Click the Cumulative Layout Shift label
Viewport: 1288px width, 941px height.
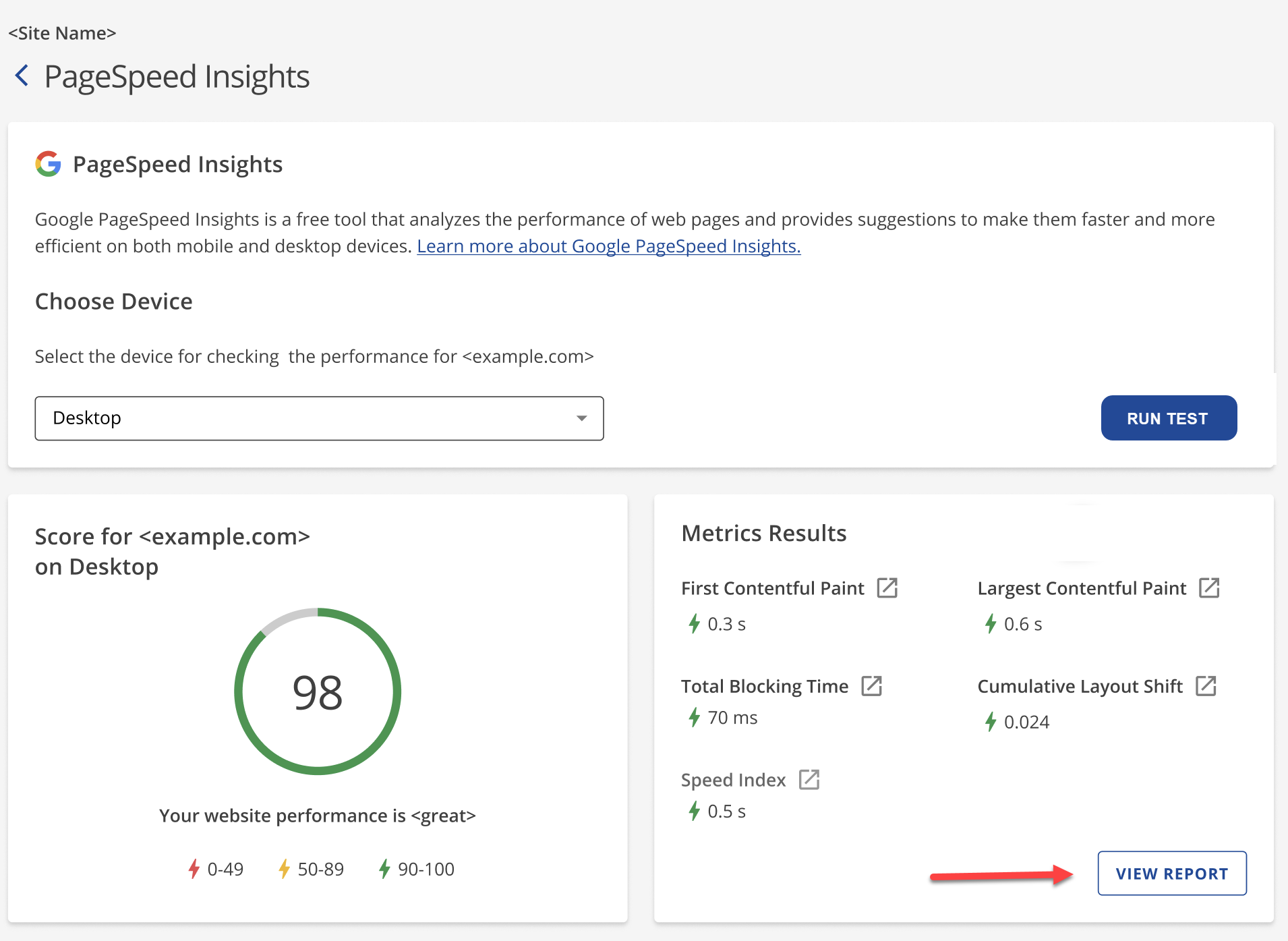click(x=1080, y=686)
